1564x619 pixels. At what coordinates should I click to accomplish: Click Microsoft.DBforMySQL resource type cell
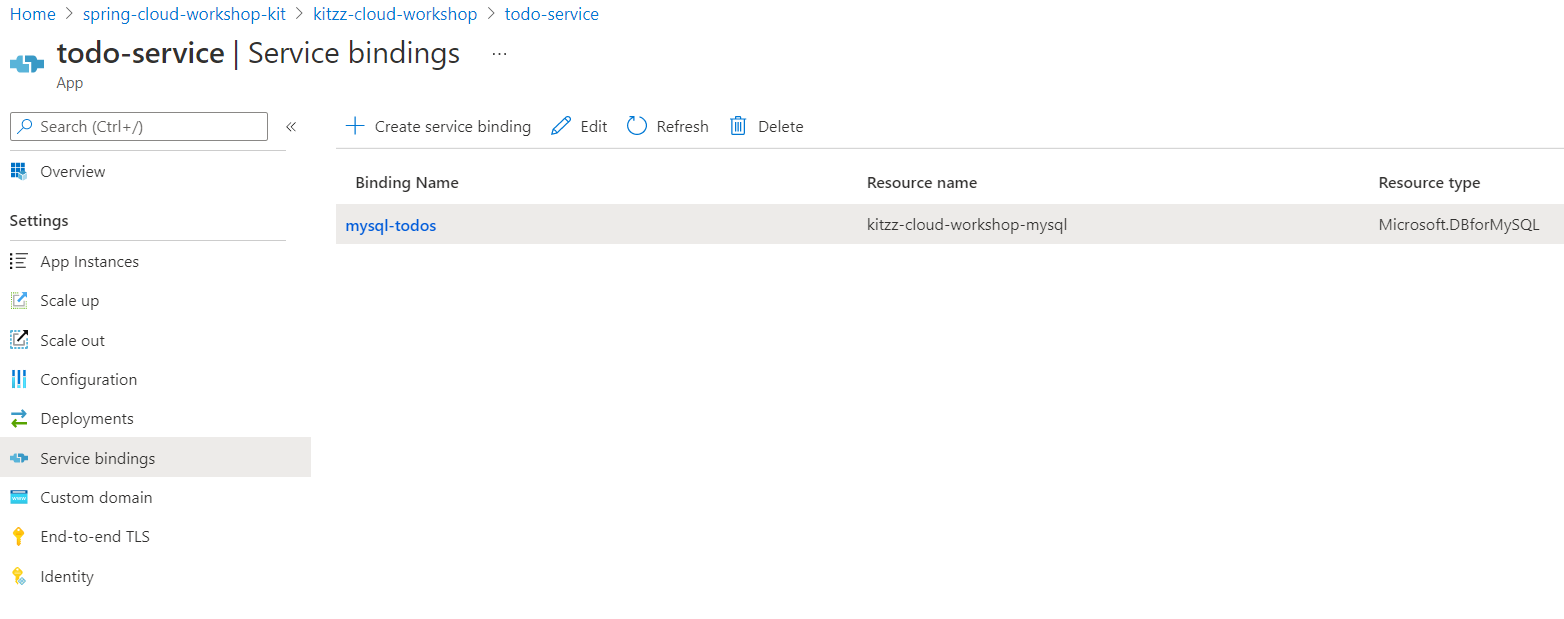coord(1458,225)
